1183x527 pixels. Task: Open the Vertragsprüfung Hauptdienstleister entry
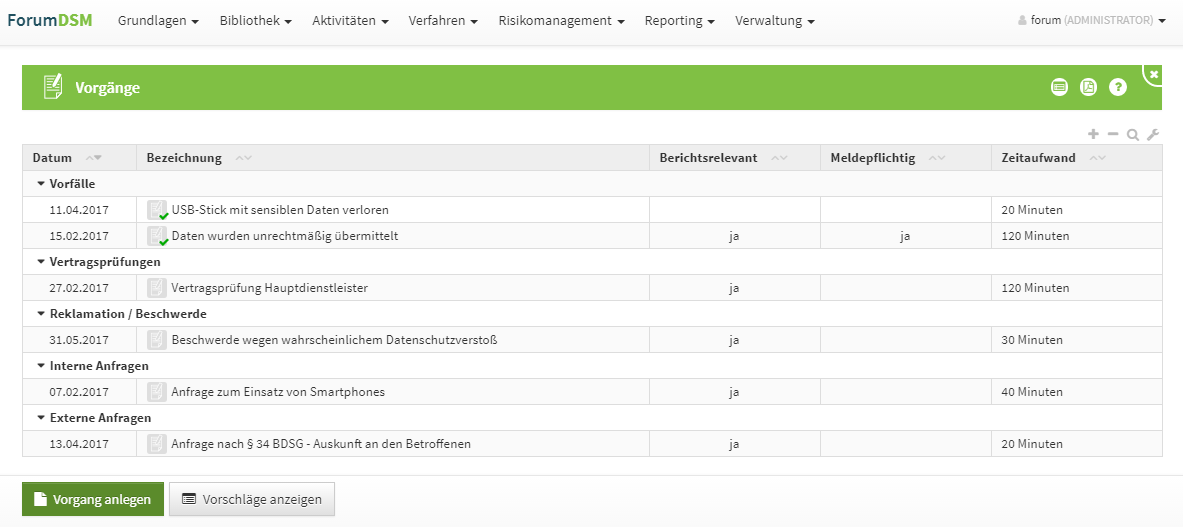270,288
